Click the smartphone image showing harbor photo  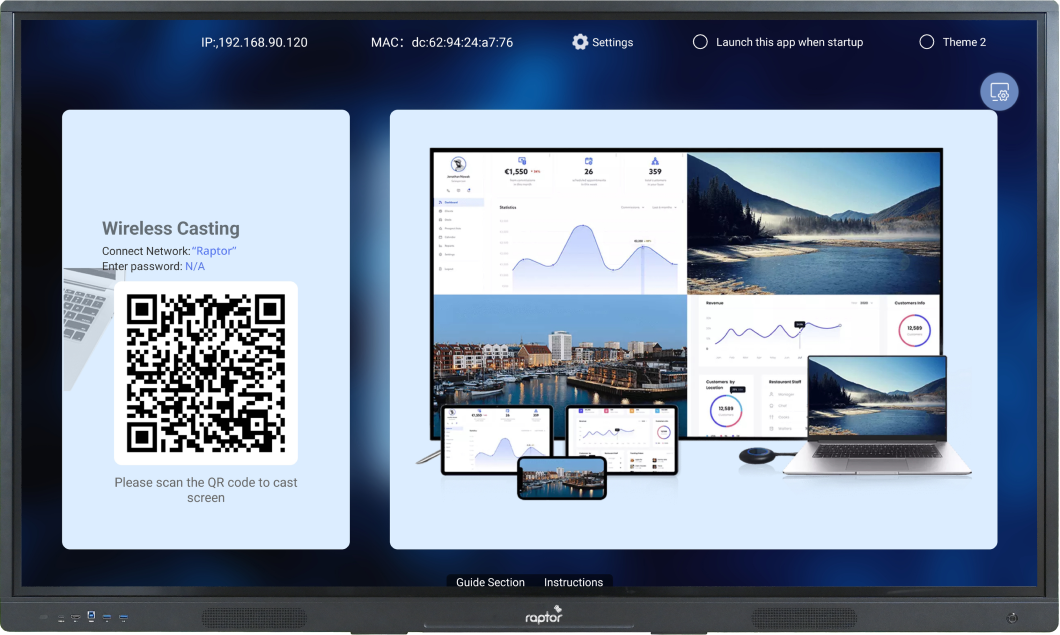[562, 478]
